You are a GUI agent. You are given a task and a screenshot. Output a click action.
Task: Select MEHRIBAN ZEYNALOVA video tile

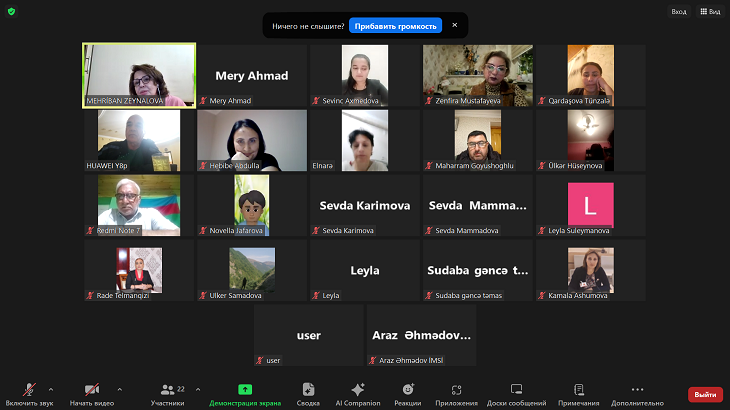tap(139, 75)
